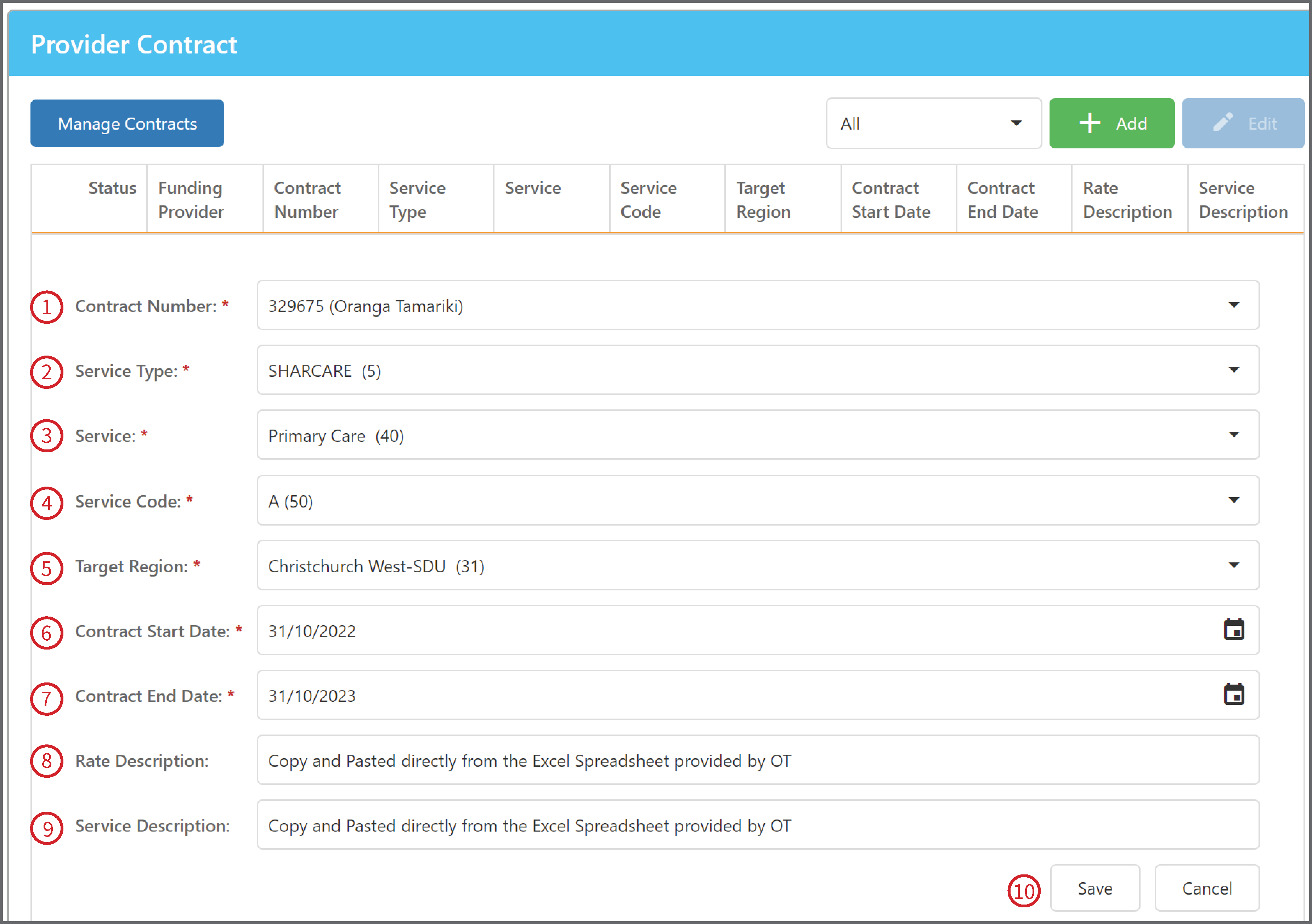Click the pencil icon on Edit button

coord(1223,122)
